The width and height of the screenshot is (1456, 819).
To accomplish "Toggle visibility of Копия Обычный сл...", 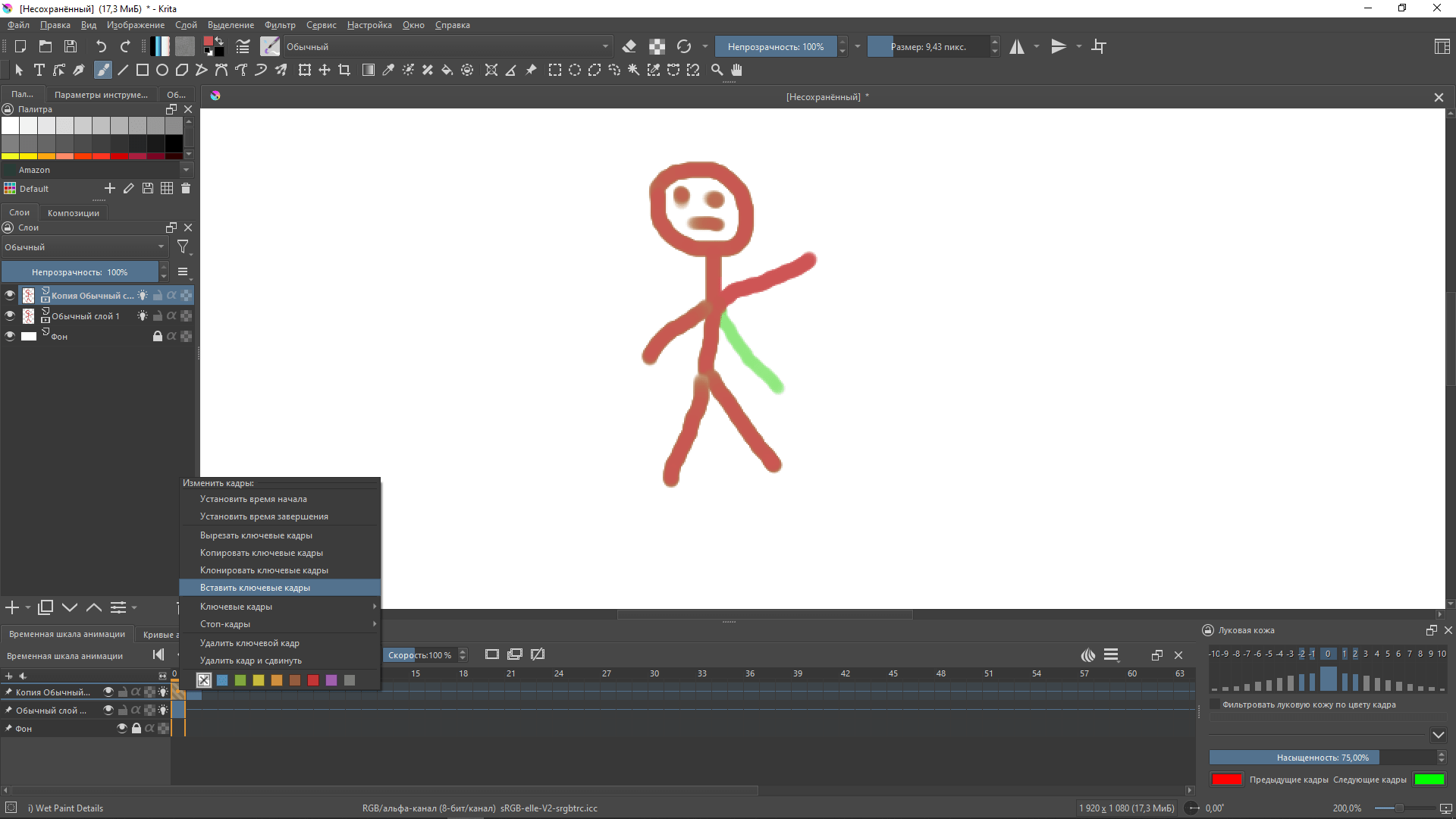I will tap(10, 295).
